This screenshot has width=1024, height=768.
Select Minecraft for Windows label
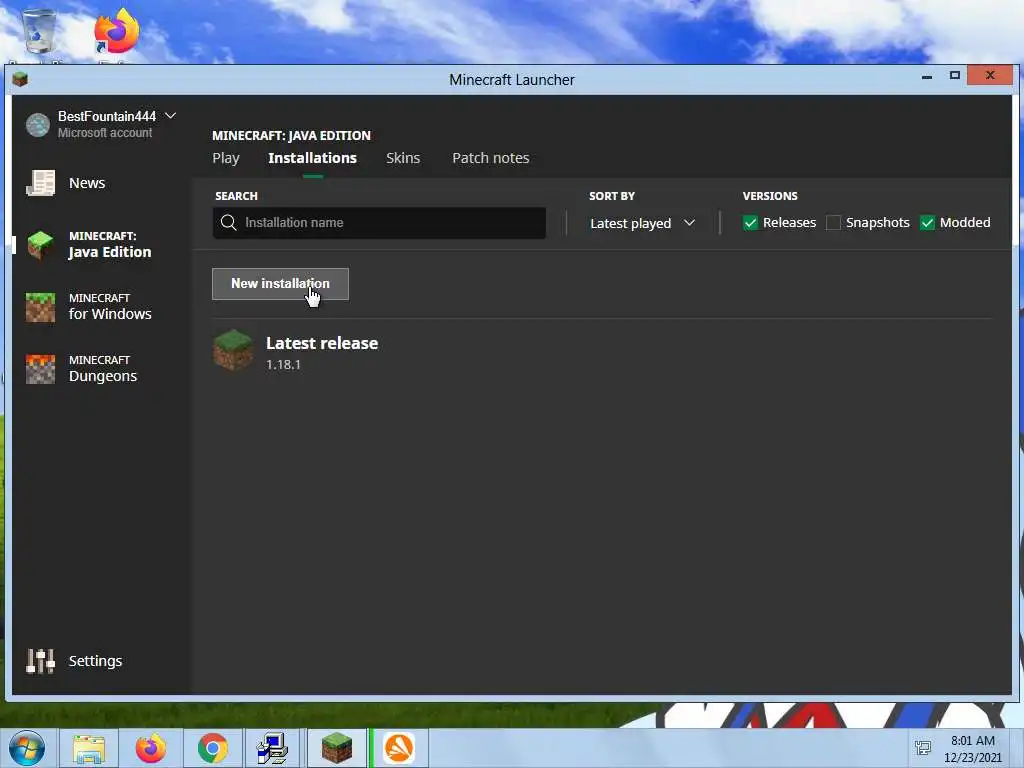(x=110, y=307)
